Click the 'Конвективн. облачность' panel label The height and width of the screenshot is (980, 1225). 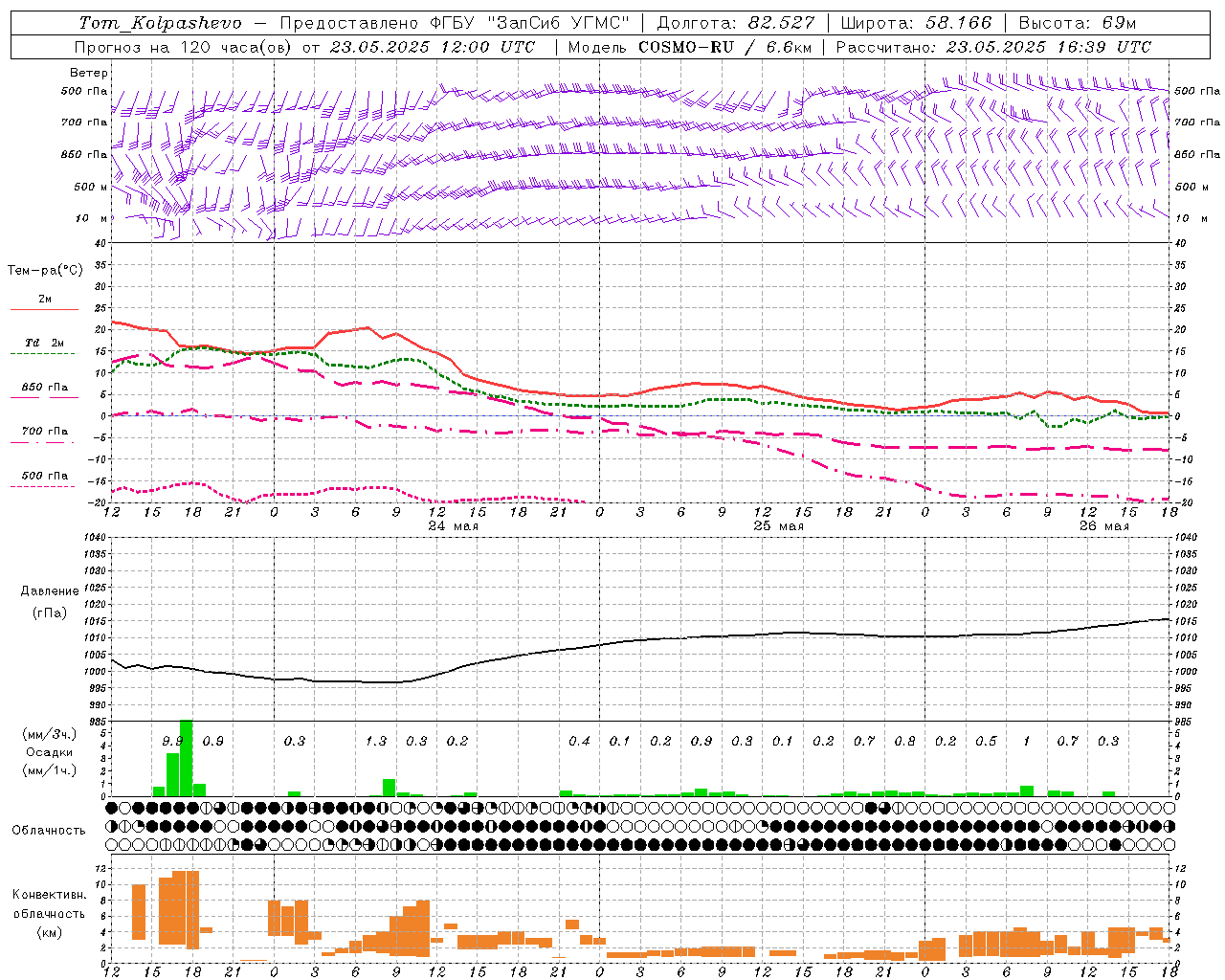pyautogui.click(x=49, y=904)
